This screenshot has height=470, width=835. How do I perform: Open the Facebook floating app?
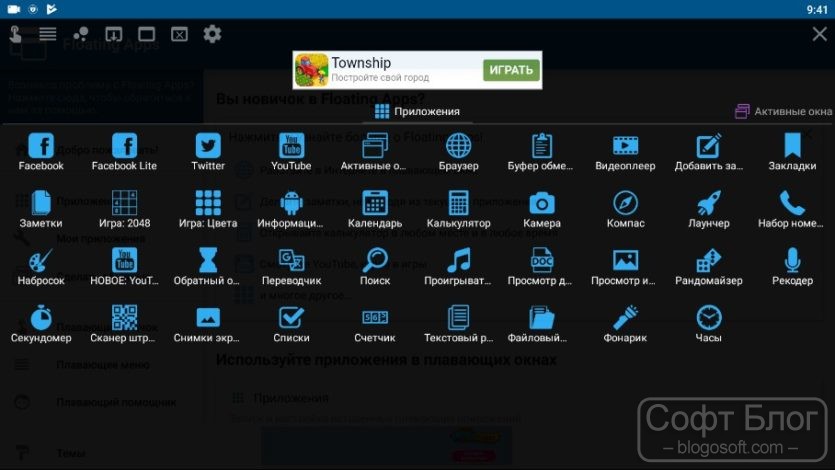41,152
